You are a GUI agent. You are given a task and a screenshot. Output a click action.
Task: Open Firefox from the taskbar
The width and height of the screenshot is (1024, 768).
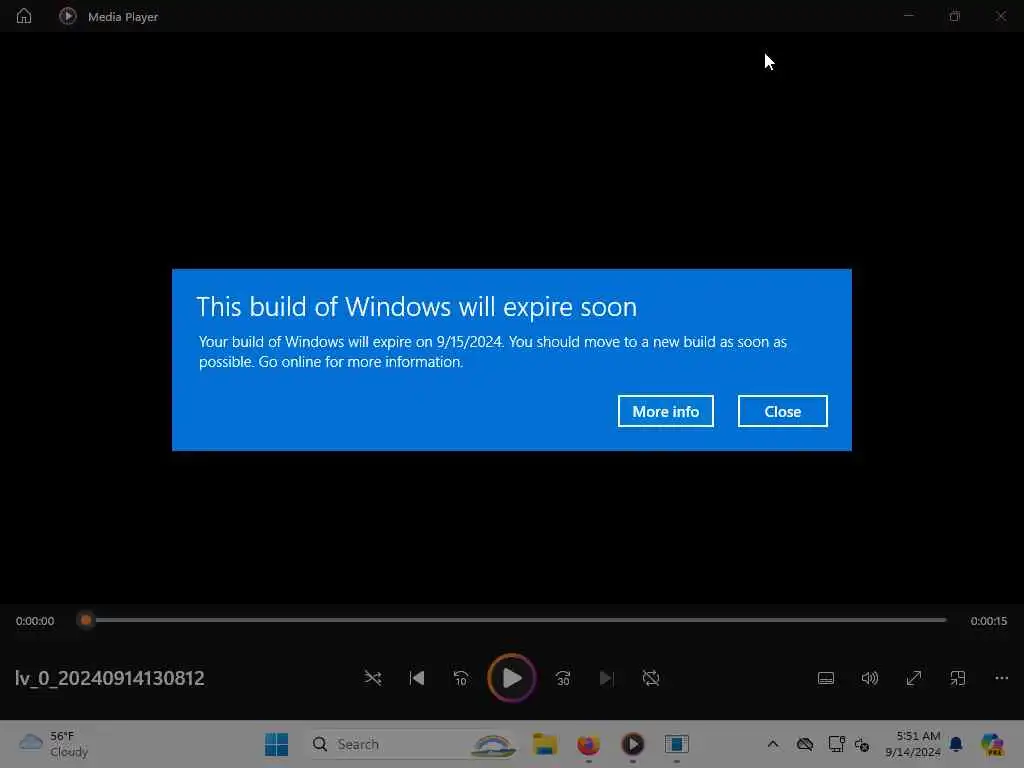(588, 744)
